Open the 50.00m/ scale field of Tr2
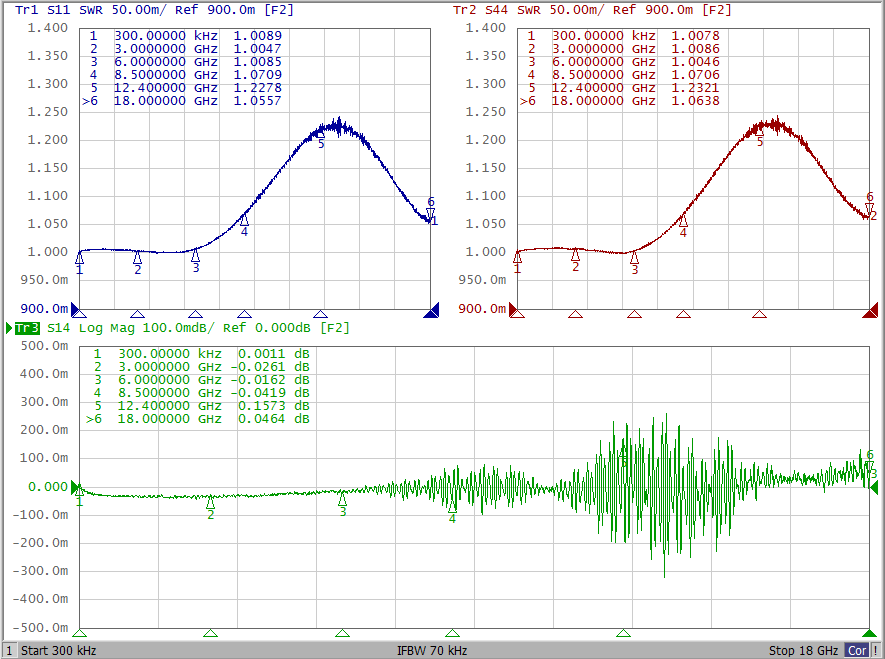 click(586, 10)
